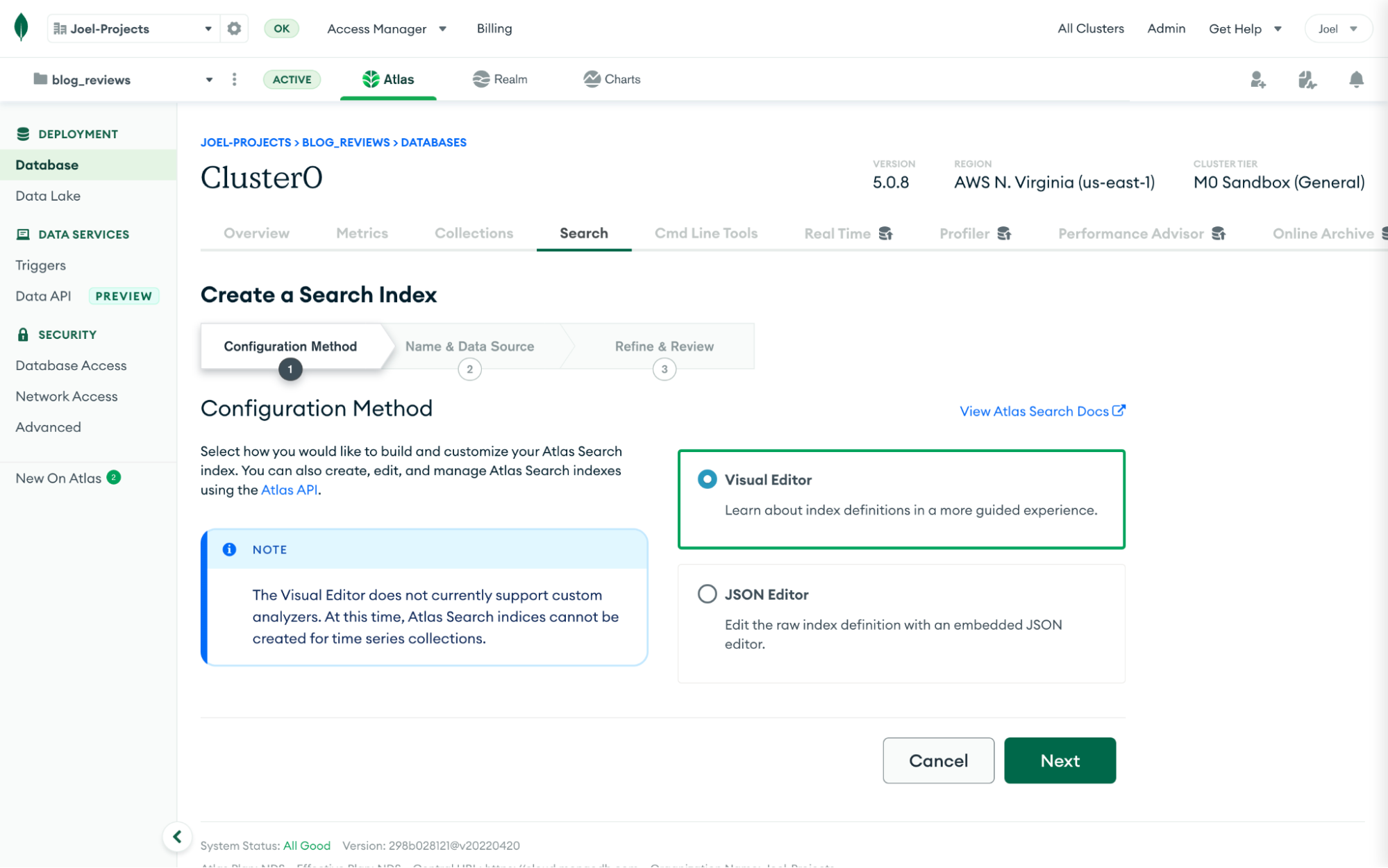Screen dimensions: 1388x868
Task: Open the Collections cluster tab
Action: [x=474, y=233]
